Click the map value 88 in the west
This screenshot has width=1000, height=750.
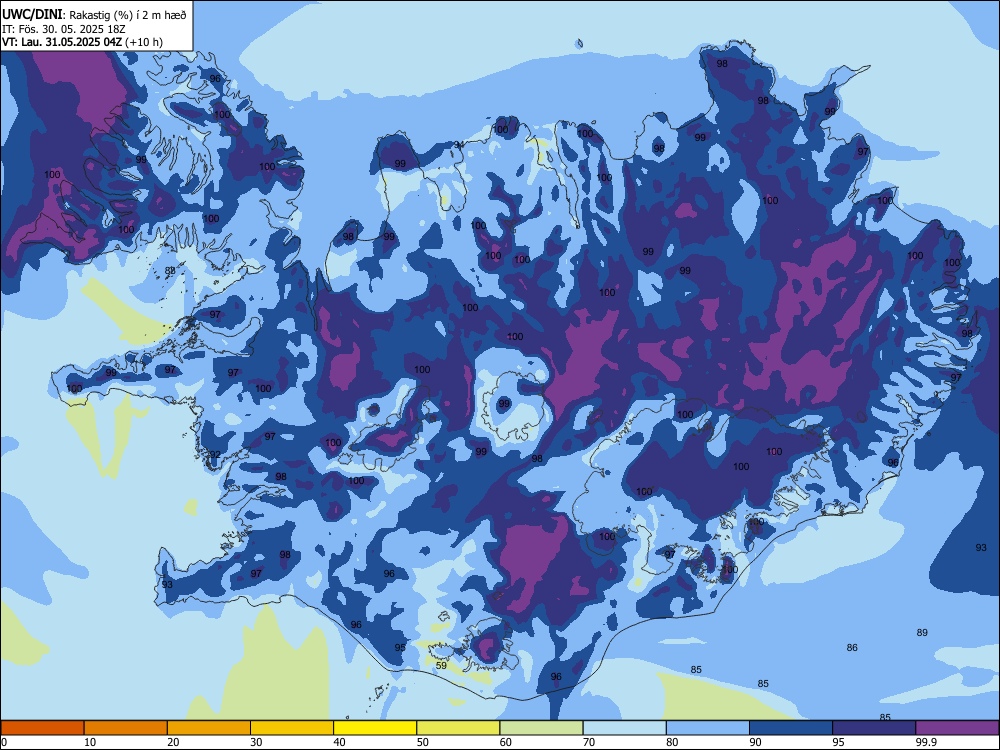point(170,270)
